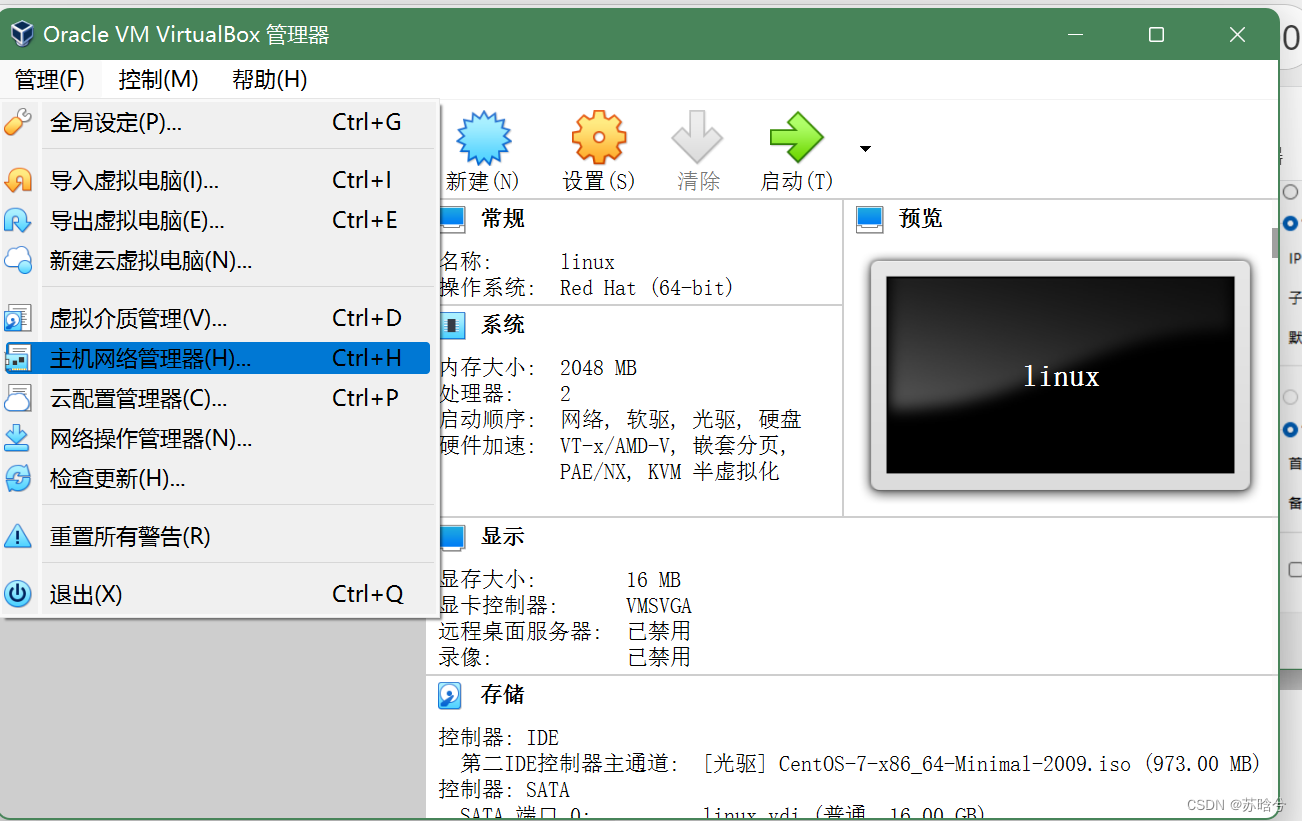Click the disk icon beside 虚拟介质管理(V)
The image size is (1302, 821).
tap(18, 318)
